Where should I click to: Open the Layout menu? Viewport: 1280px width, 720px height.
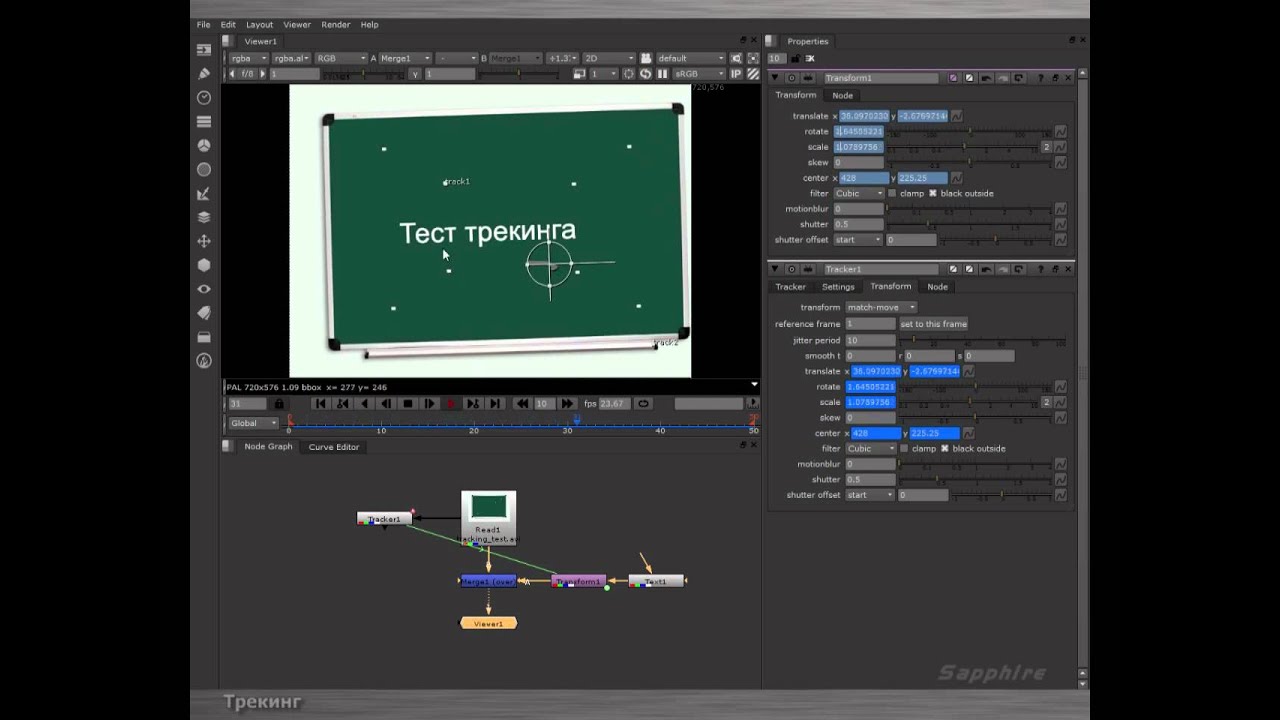(259, 24)
